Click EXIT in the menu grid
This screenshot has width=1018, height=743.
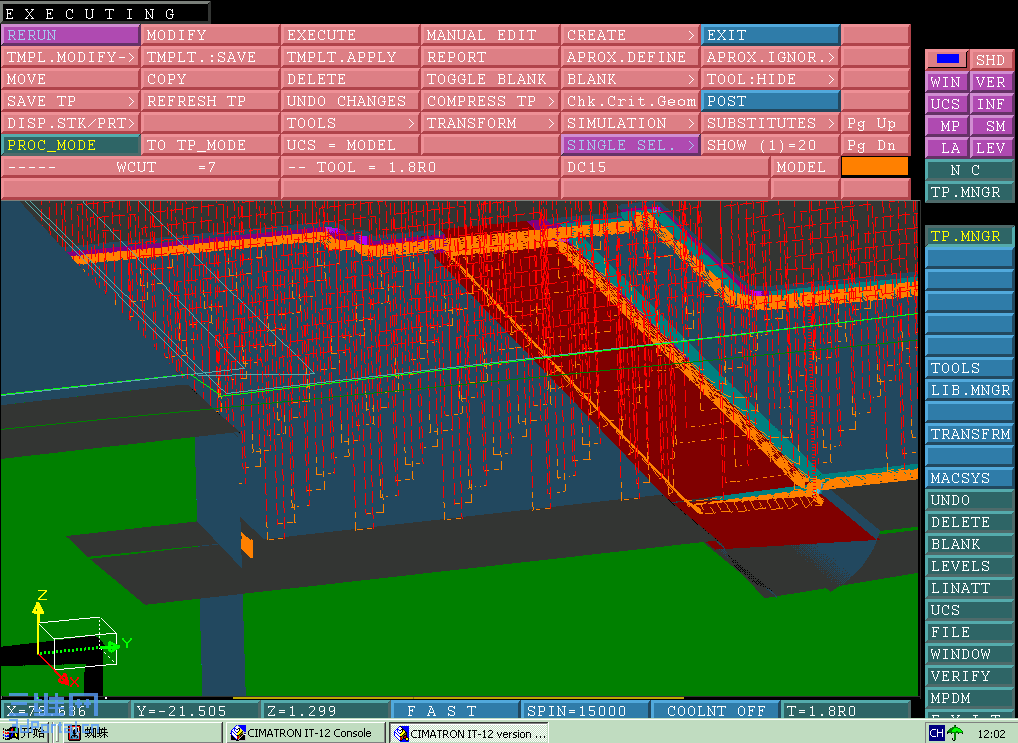770,35
